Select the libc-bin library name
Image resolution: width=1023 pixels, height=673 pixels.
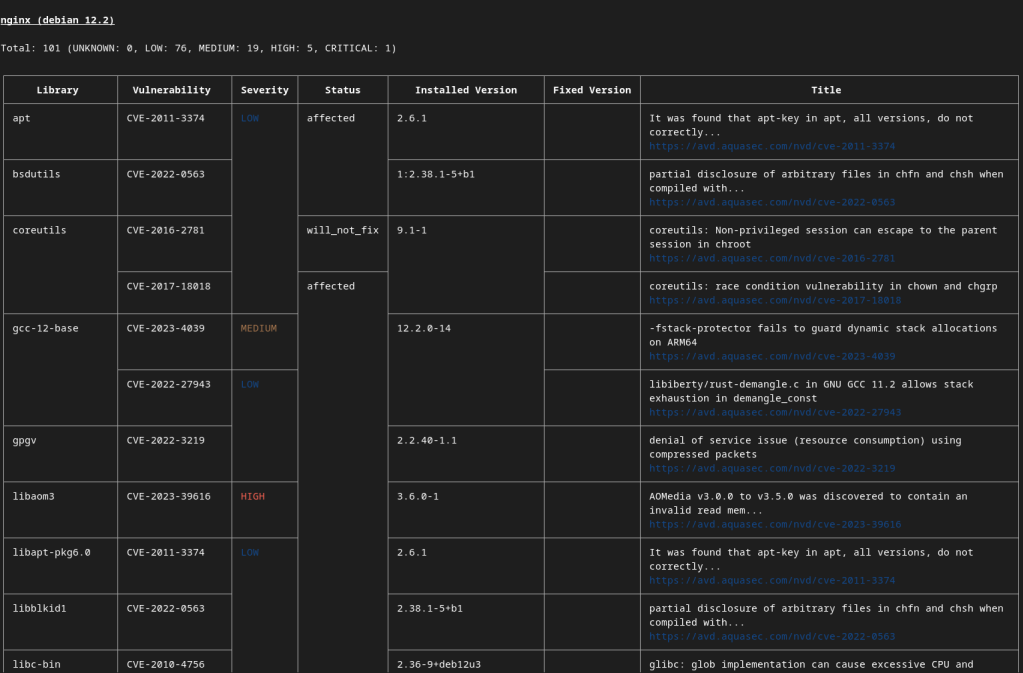(x=36, y=664)
